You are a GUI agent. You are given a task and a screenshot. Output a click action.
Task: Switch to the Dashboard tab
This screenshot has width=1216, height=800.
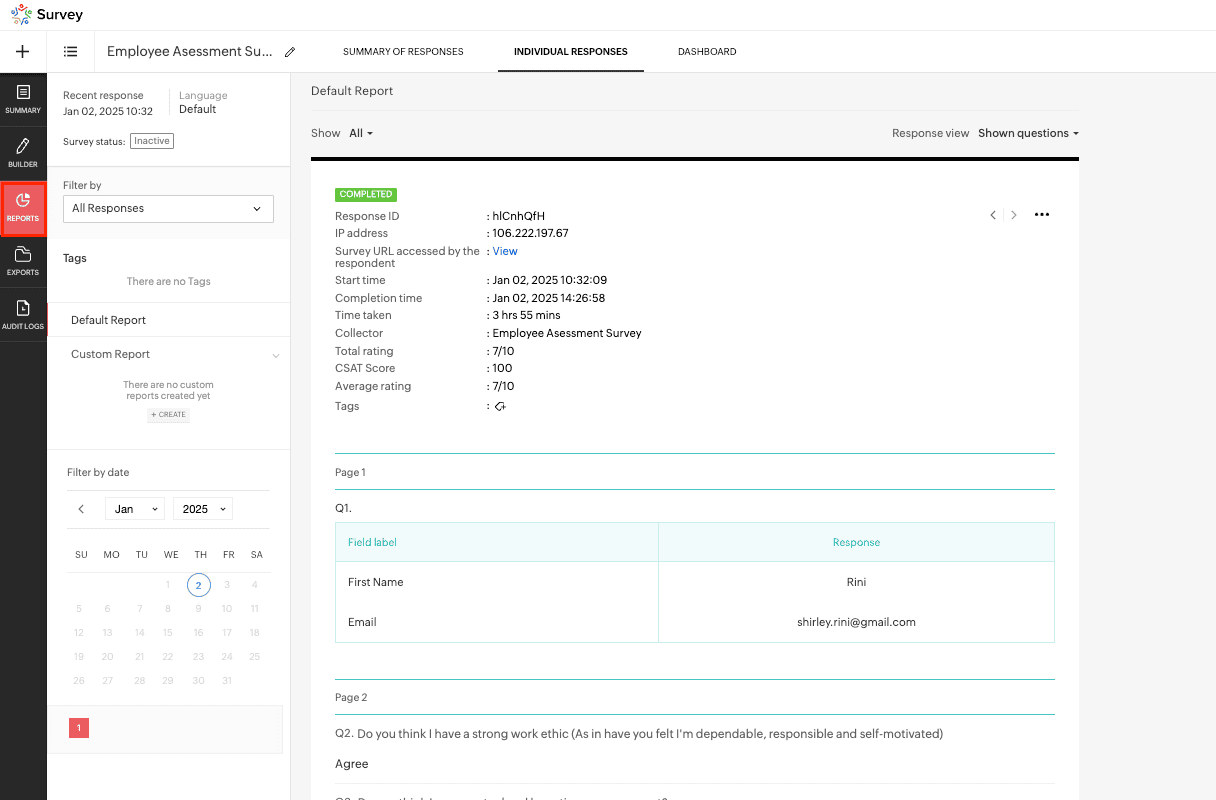707,52
